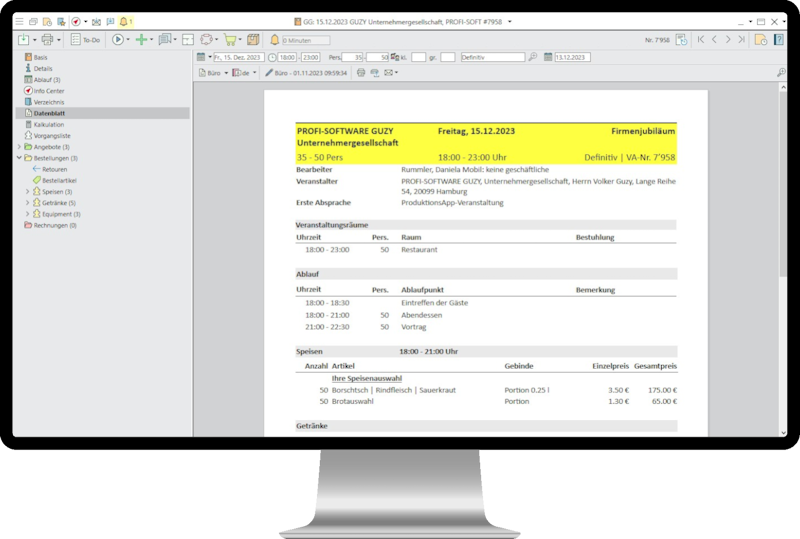
Task: Jump to the first record arrow
Action: (701, 39)
